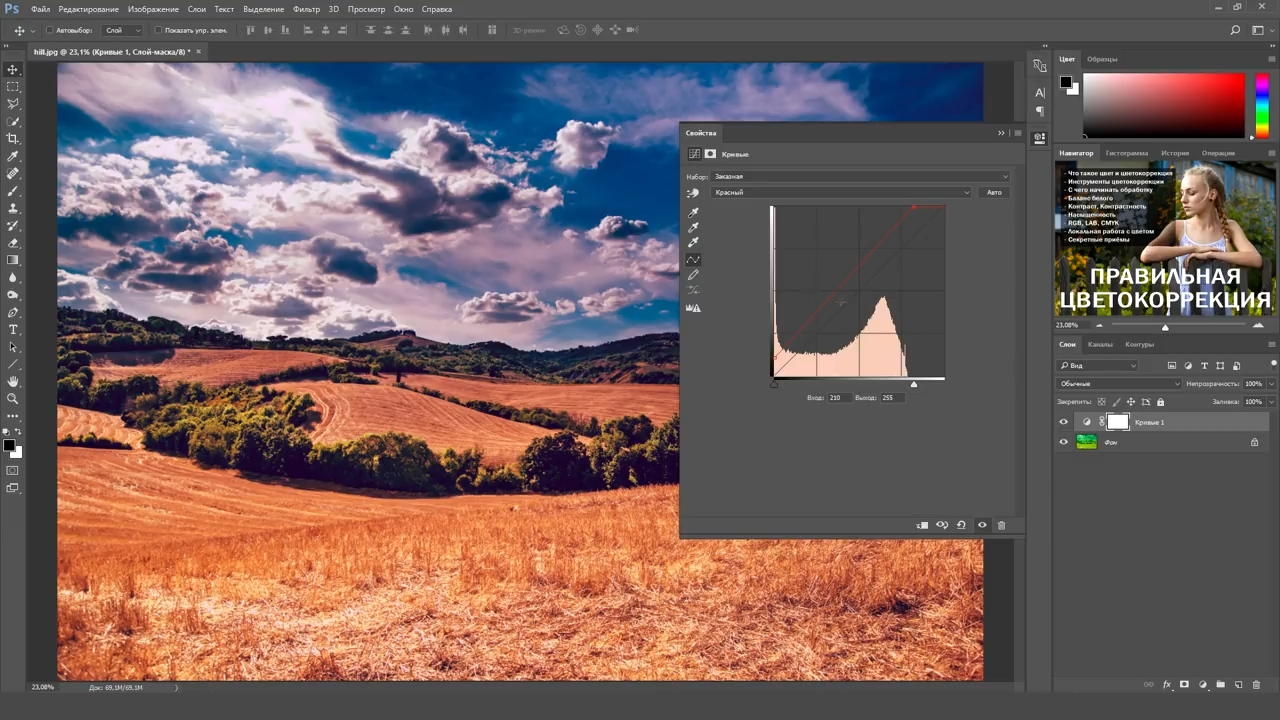Activate the on-image targeted adjustment tool

pos(692,193)
